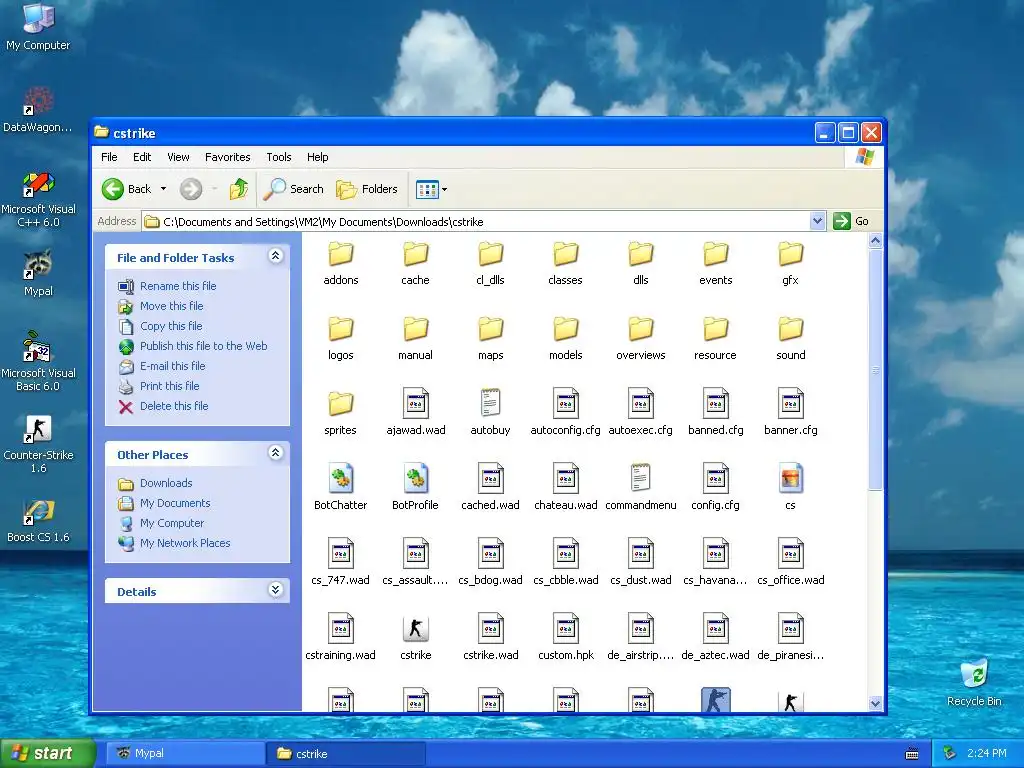1024x768 pixels.
Task: Go up one folder level
Action: 238,189
